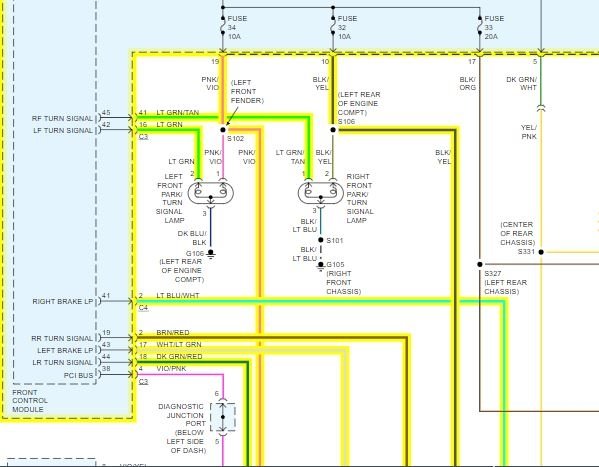
Task: Click the S331 splice dot
Action: click(x=541, y=252)
